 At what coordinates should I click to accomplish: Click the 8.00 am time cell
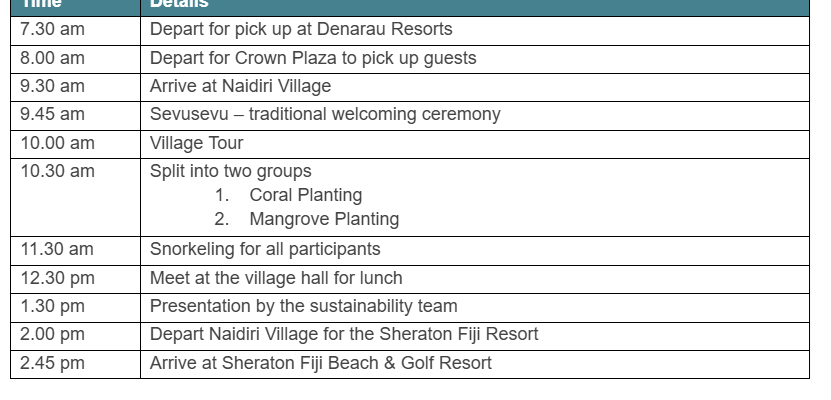[x=75, y=59]
